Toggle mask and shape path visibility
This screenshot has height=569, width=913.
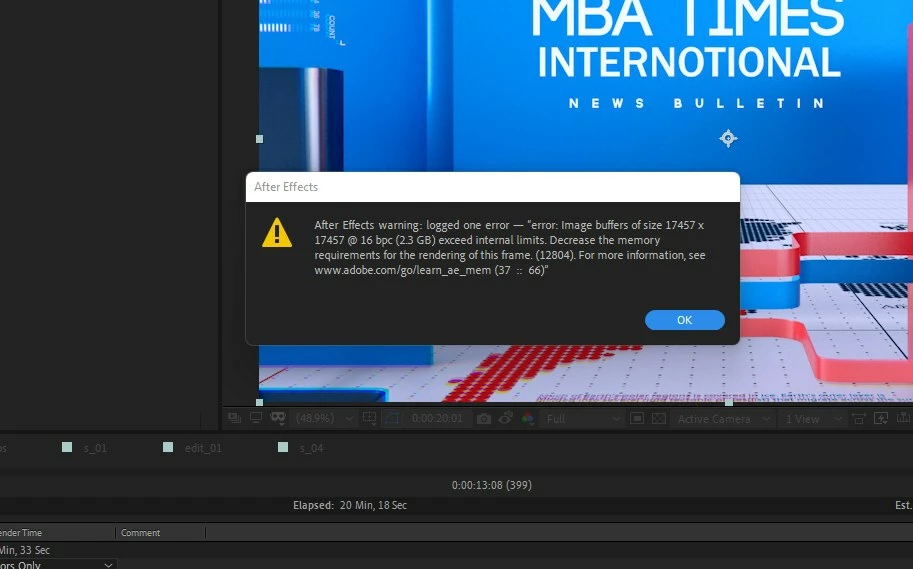pos(392,418)
